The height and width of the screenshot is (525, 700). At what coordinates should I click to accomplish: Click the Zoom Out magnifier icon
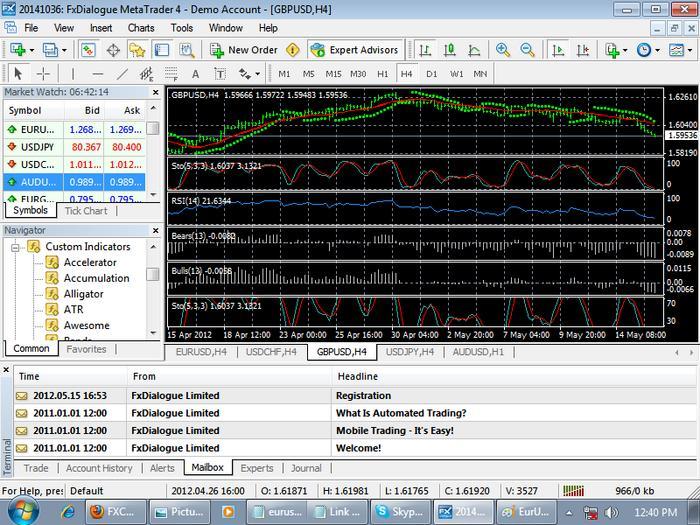(x=527, y=50)
